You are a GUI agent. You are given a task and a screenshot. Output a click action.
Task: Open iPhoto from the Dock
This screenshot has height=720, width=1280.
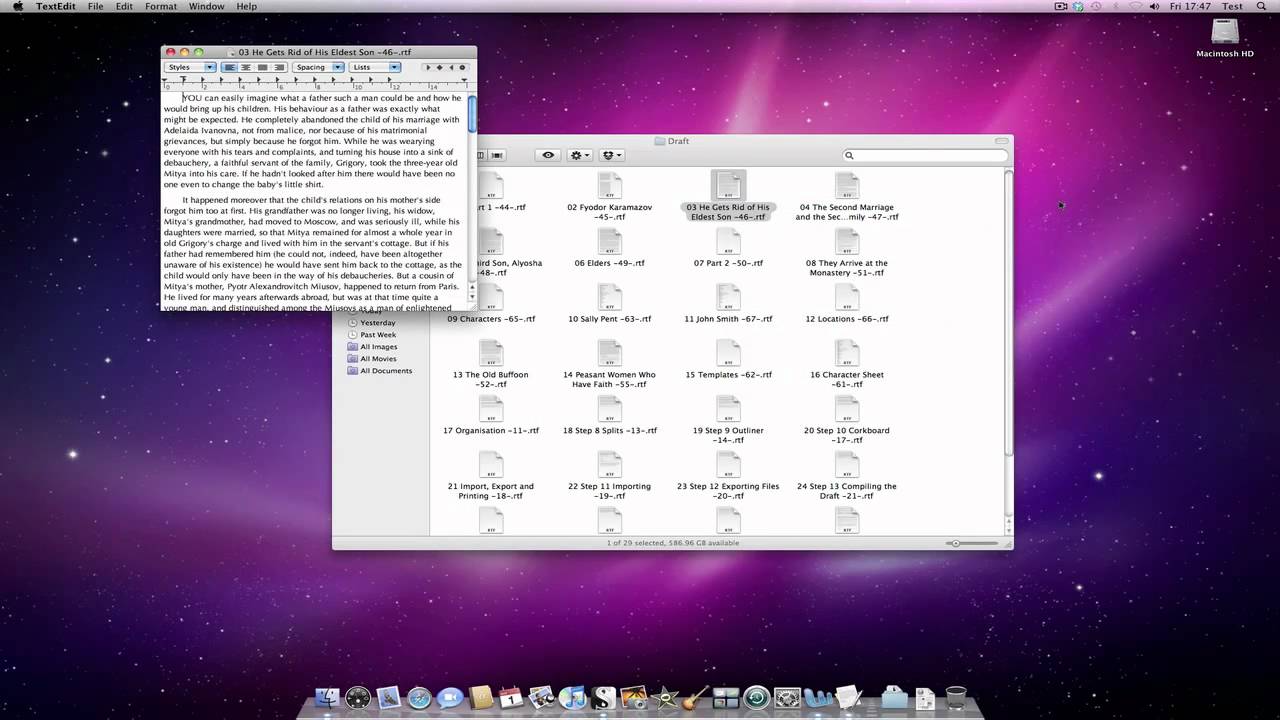634,698
